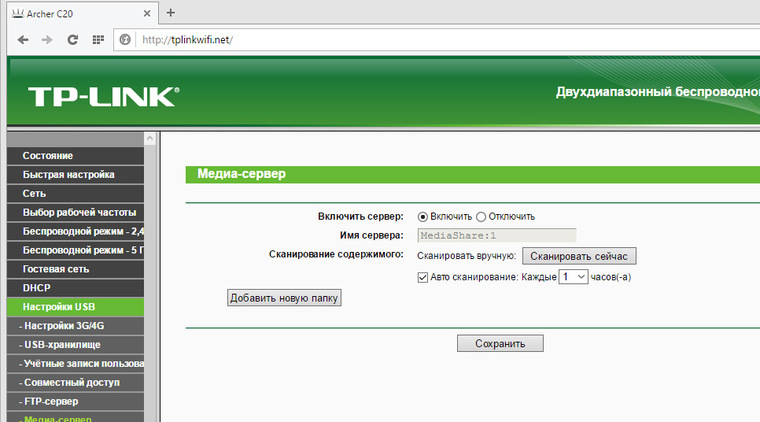This screenshot has width=760, height=422.
Task: Select the Включить radio button
Action: click(x=423, y=217)
